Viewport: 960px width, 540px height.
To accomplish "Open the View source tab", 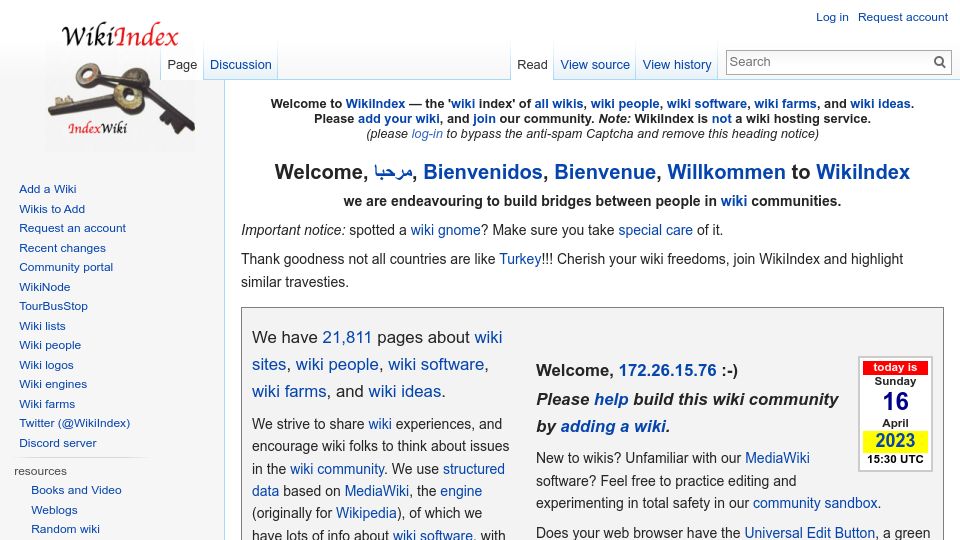I will pyautogui.click(x=595, y=64).
